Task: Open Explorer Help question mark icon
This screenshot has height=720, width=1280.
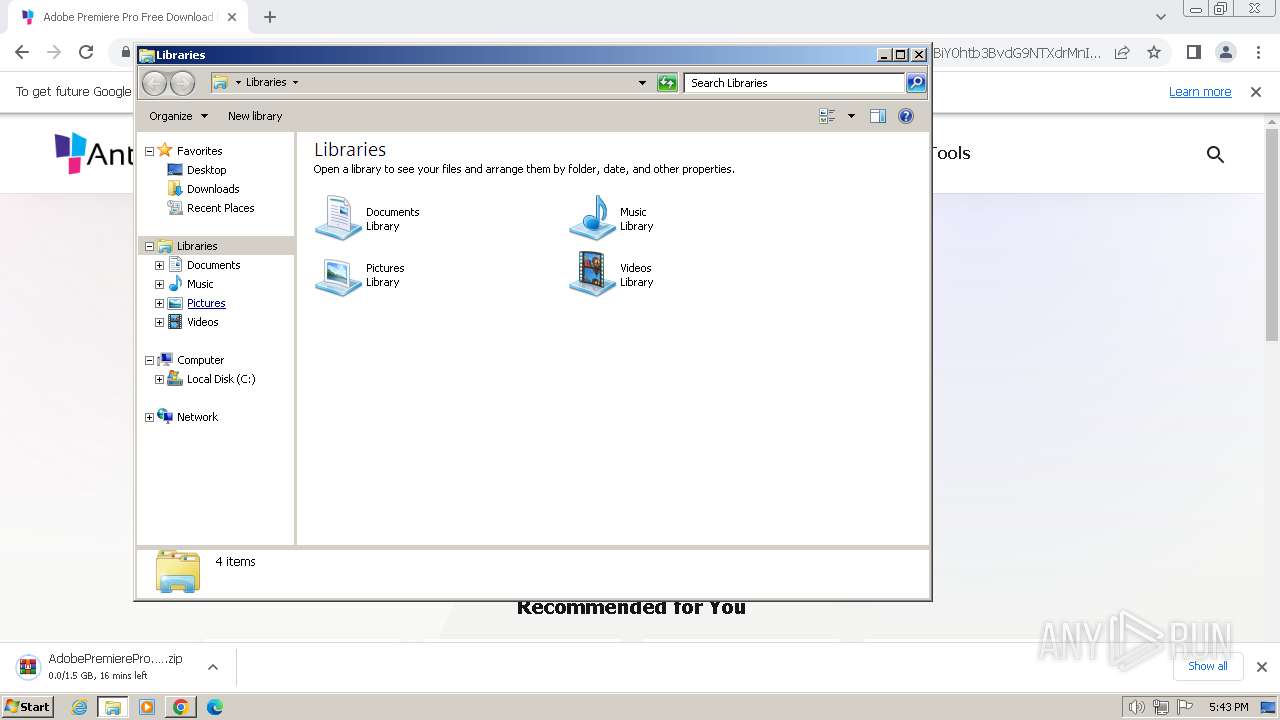Action: coord(906,116)
